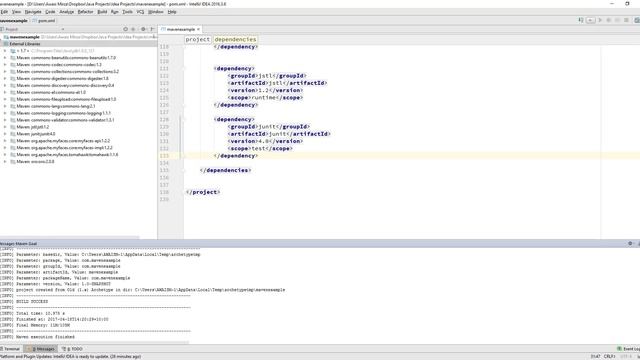Open the Refactor menu
640x360 pixels.
[x=85, y=12]
